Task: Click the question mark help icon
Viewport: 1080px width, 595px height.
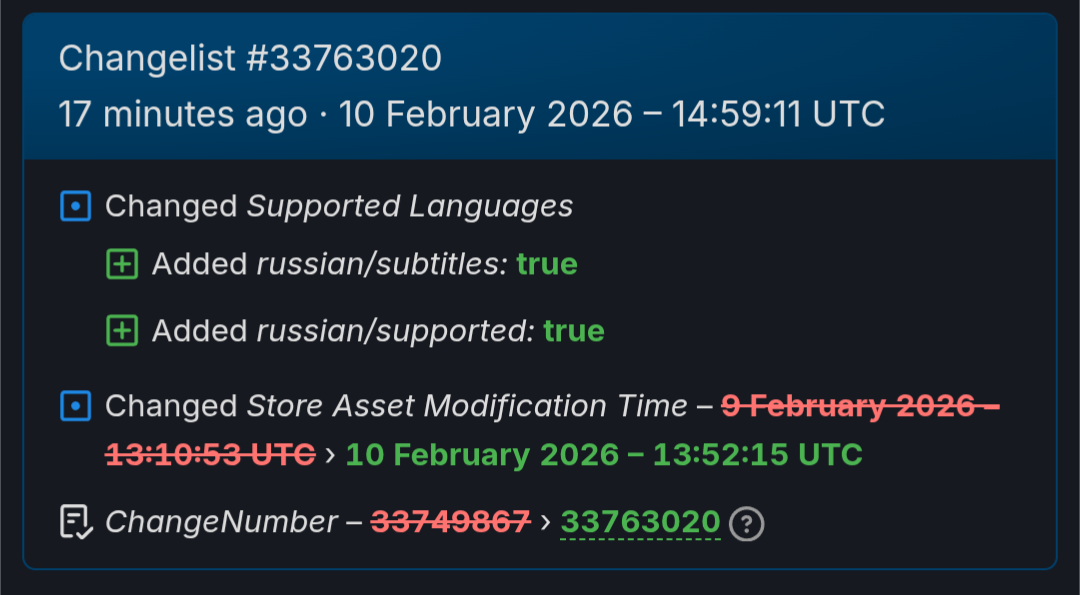Action: coord(746,523)
